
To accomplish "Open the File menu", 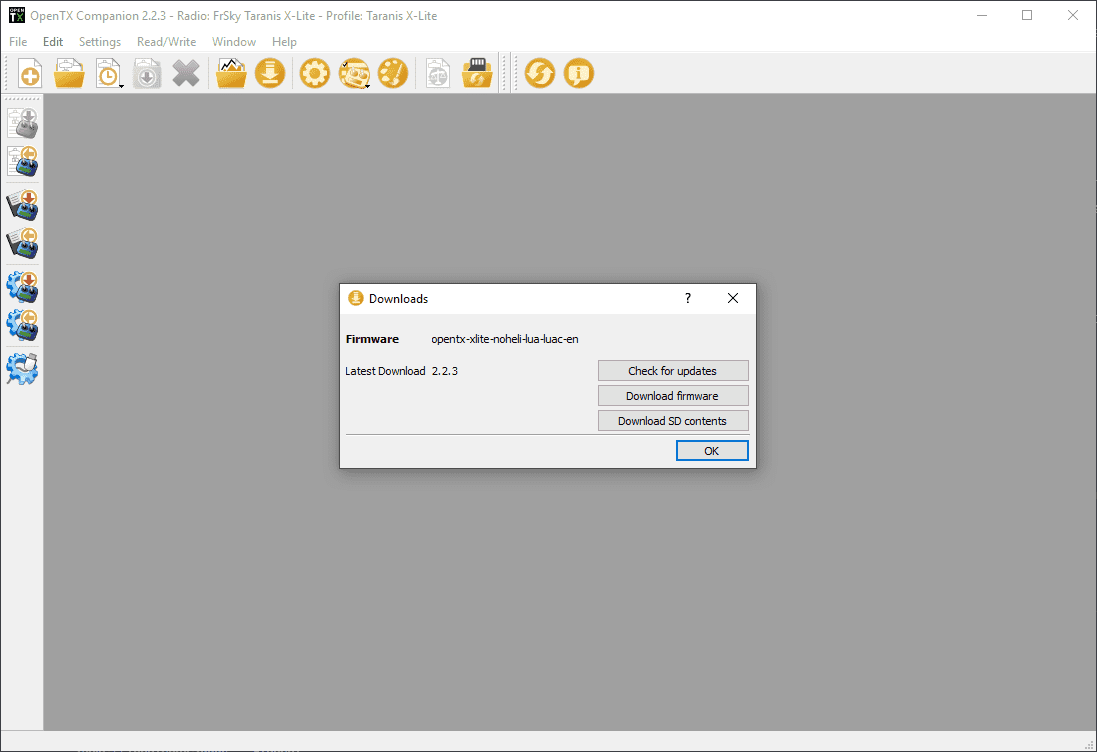I will pyautogui.click(x=18, y=42).
